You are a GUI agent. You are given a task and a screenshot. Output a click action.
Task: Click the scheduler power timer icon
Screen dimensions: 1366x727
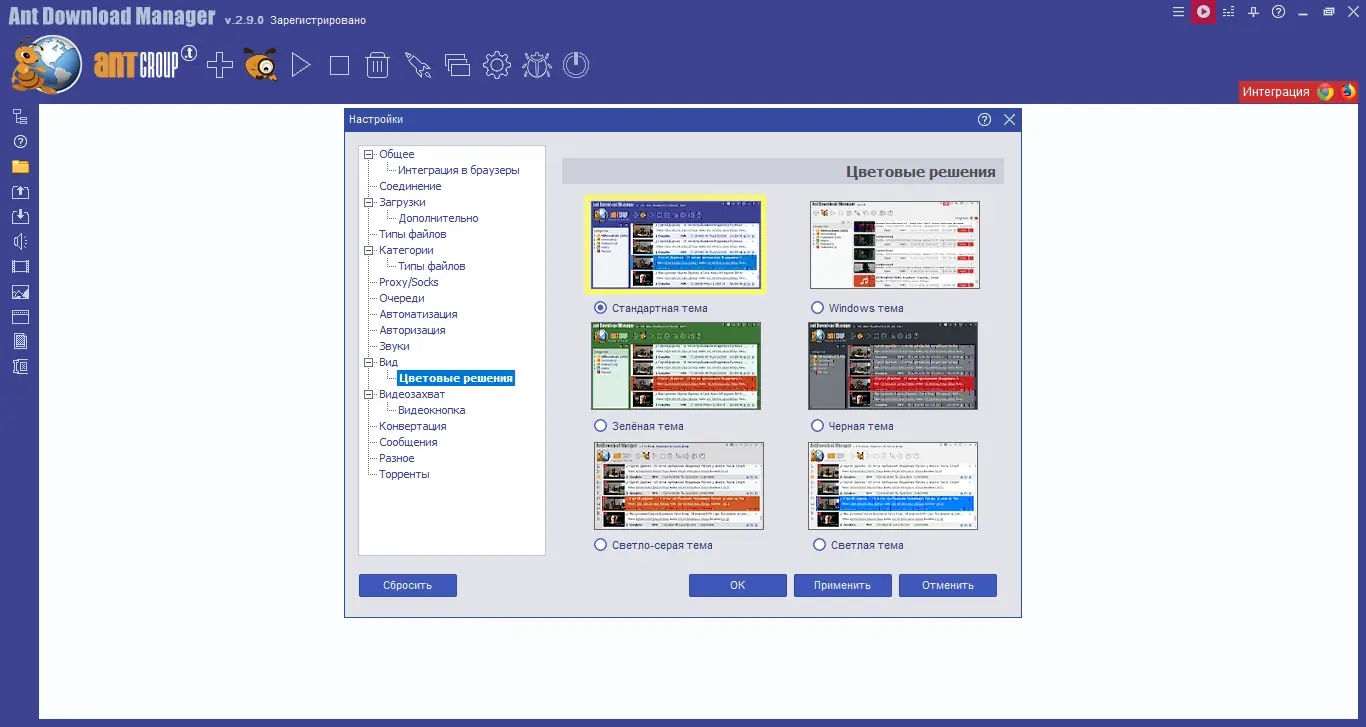coord(576,64)
